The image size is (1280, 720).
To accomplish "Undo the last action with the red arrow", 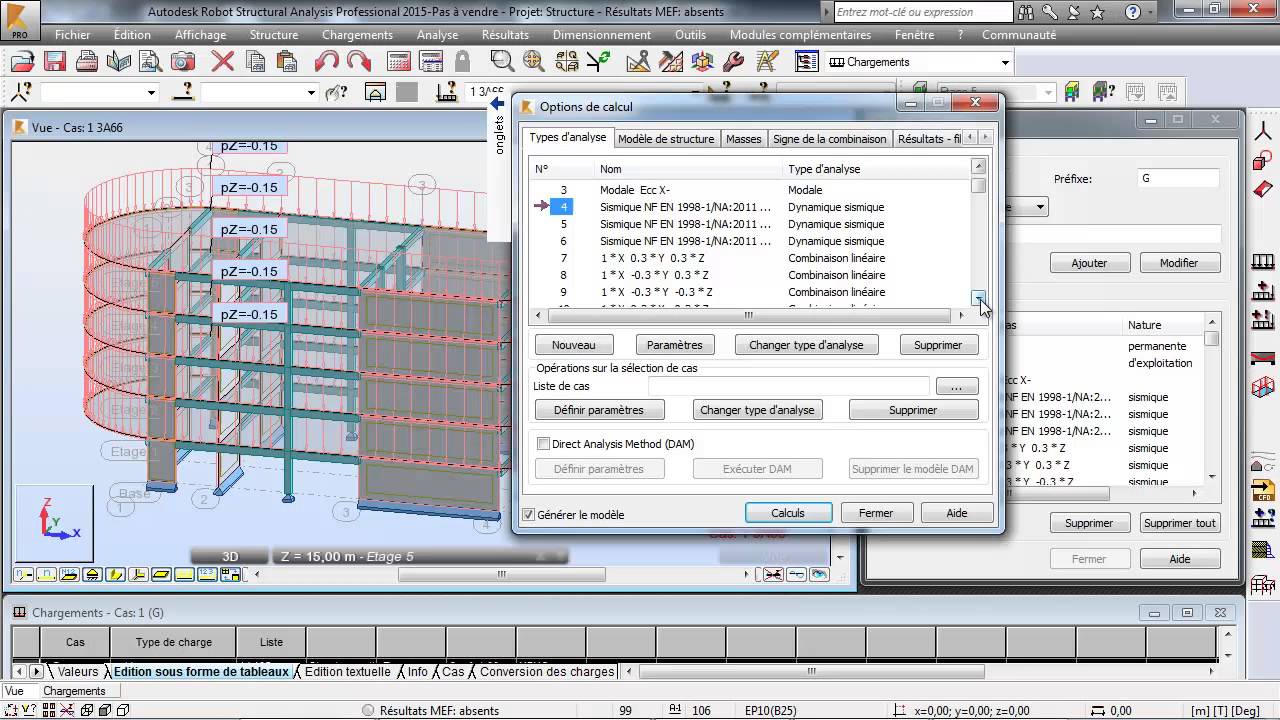I will [x=326, y=61].
